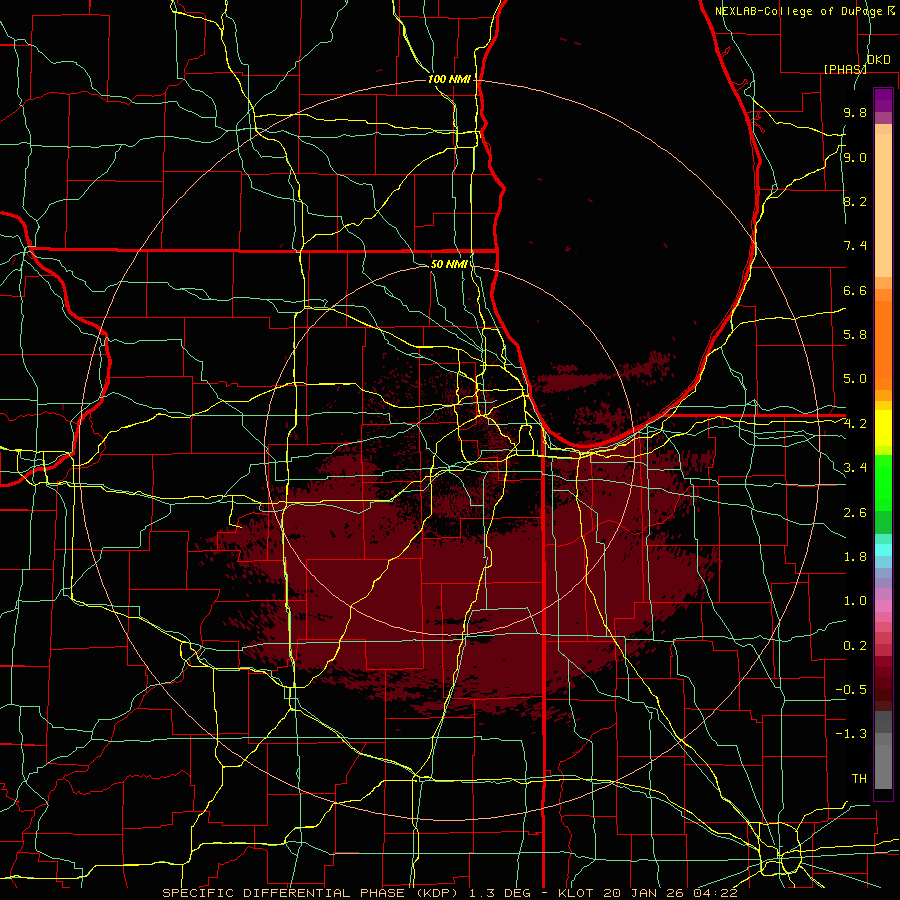The image size is (900, 900).
Task: Click the 50 NMI range ring label
Action: [x=449, y=264]
